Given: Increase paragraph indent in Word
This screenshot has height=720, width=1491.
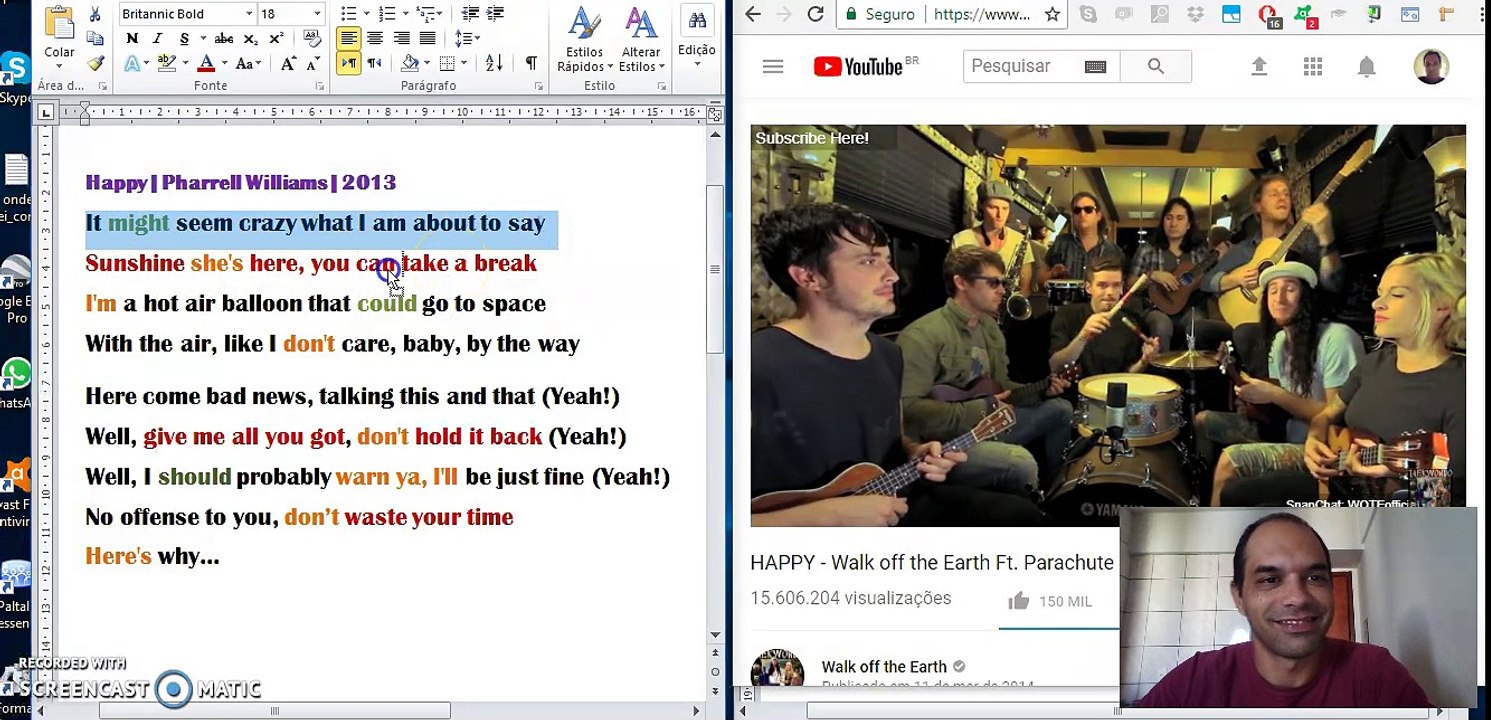Looking at the screenshot, I should (496, 14).
